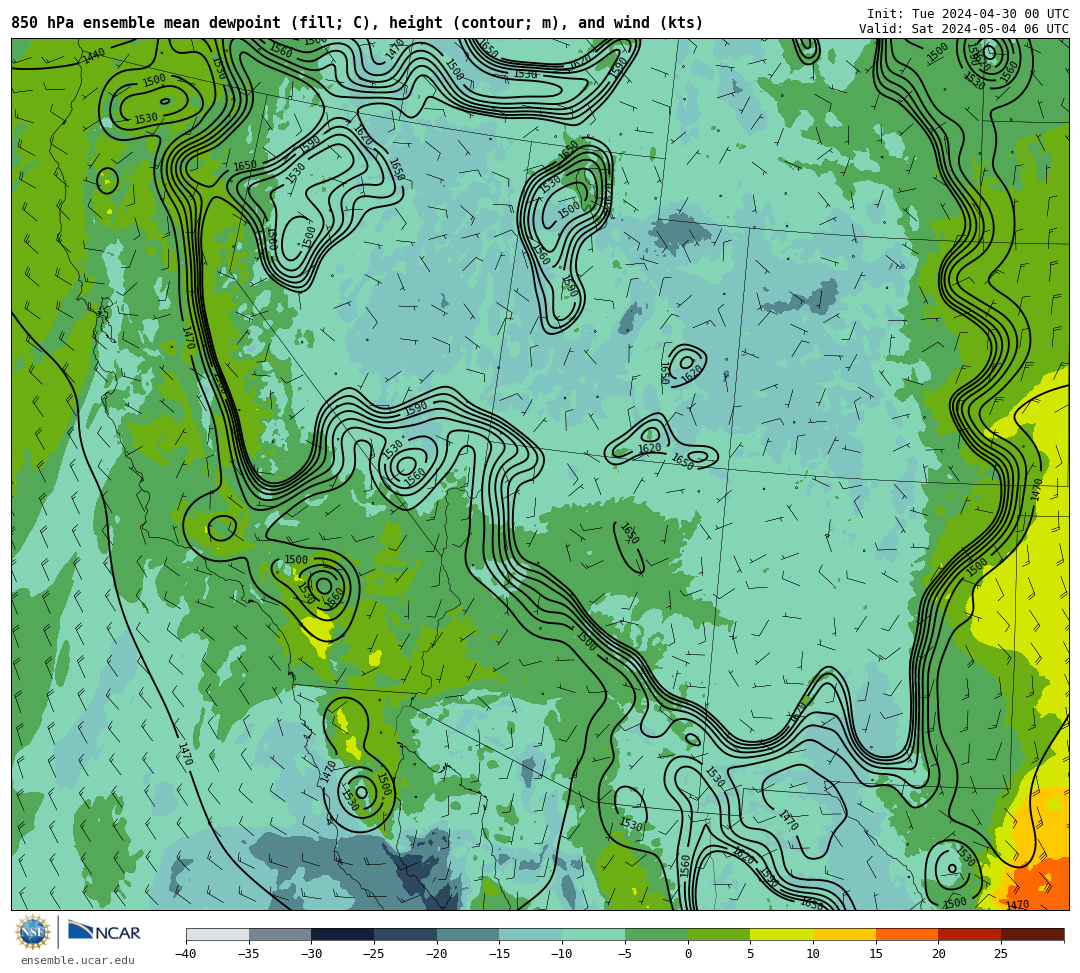The image size is (1080, 973).
Task: Click the yellow-green colorbar swatch for 5 to 10
Action: [x=781, y=934]
